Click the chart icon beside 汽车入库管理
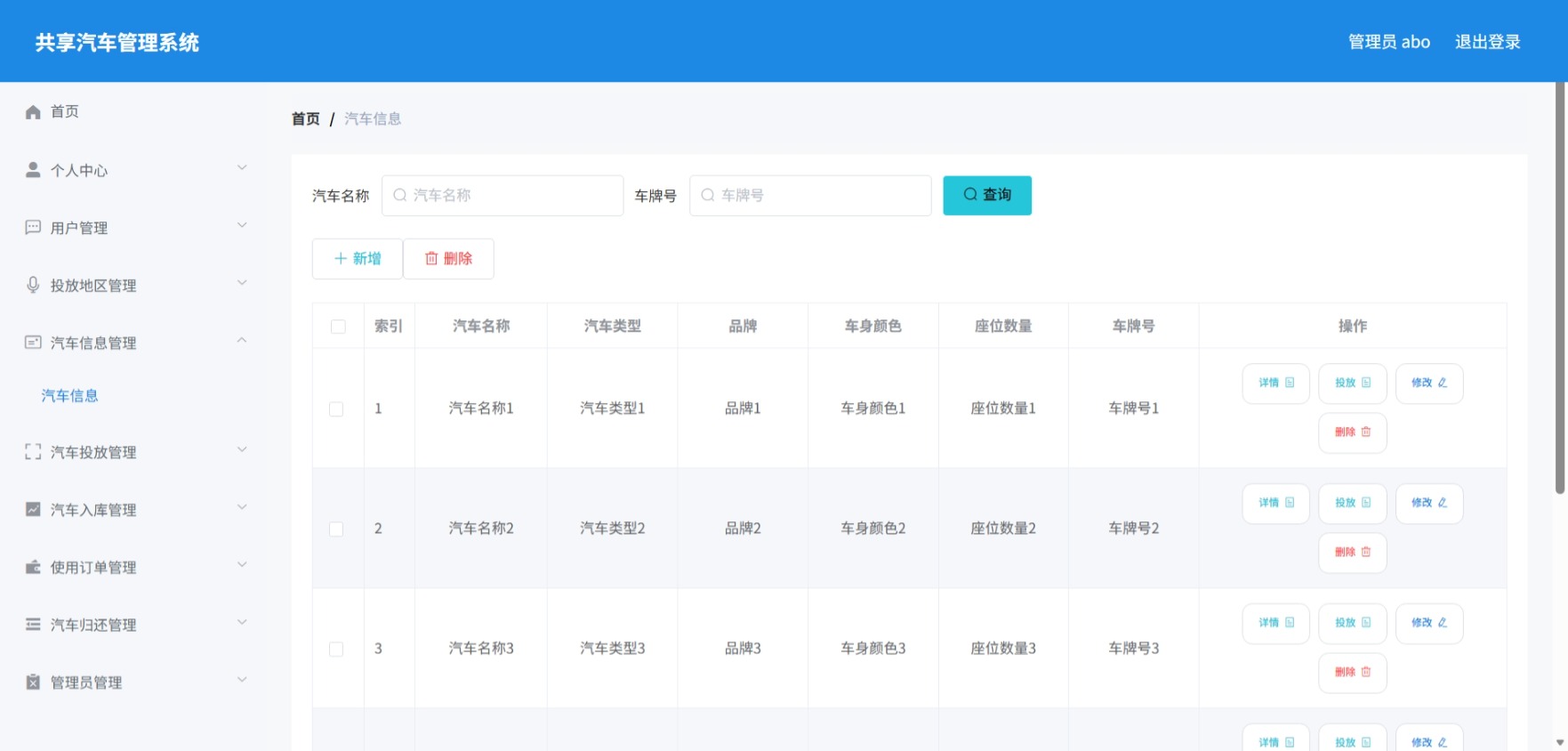1568x751 pixels. tap(33, 509)
